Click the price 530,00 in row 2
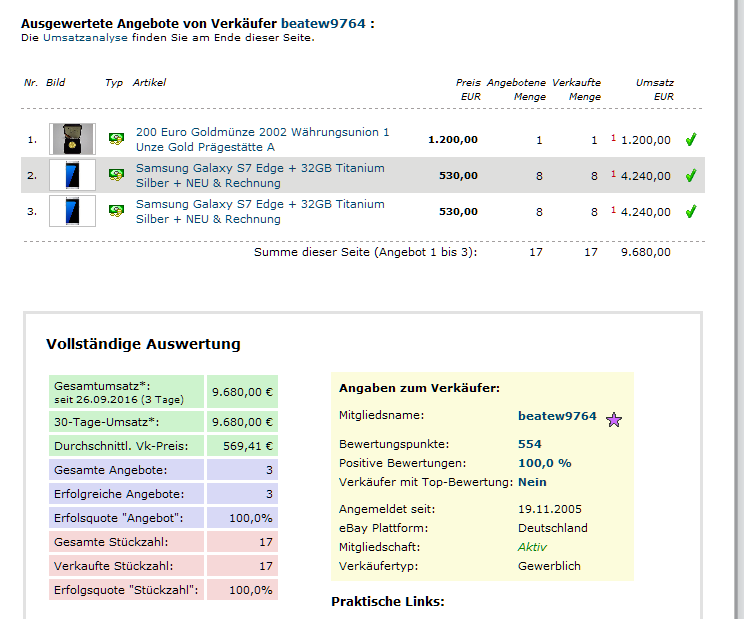Image resolution: width=744 pixels, height=619 pixels. (458, 176)
